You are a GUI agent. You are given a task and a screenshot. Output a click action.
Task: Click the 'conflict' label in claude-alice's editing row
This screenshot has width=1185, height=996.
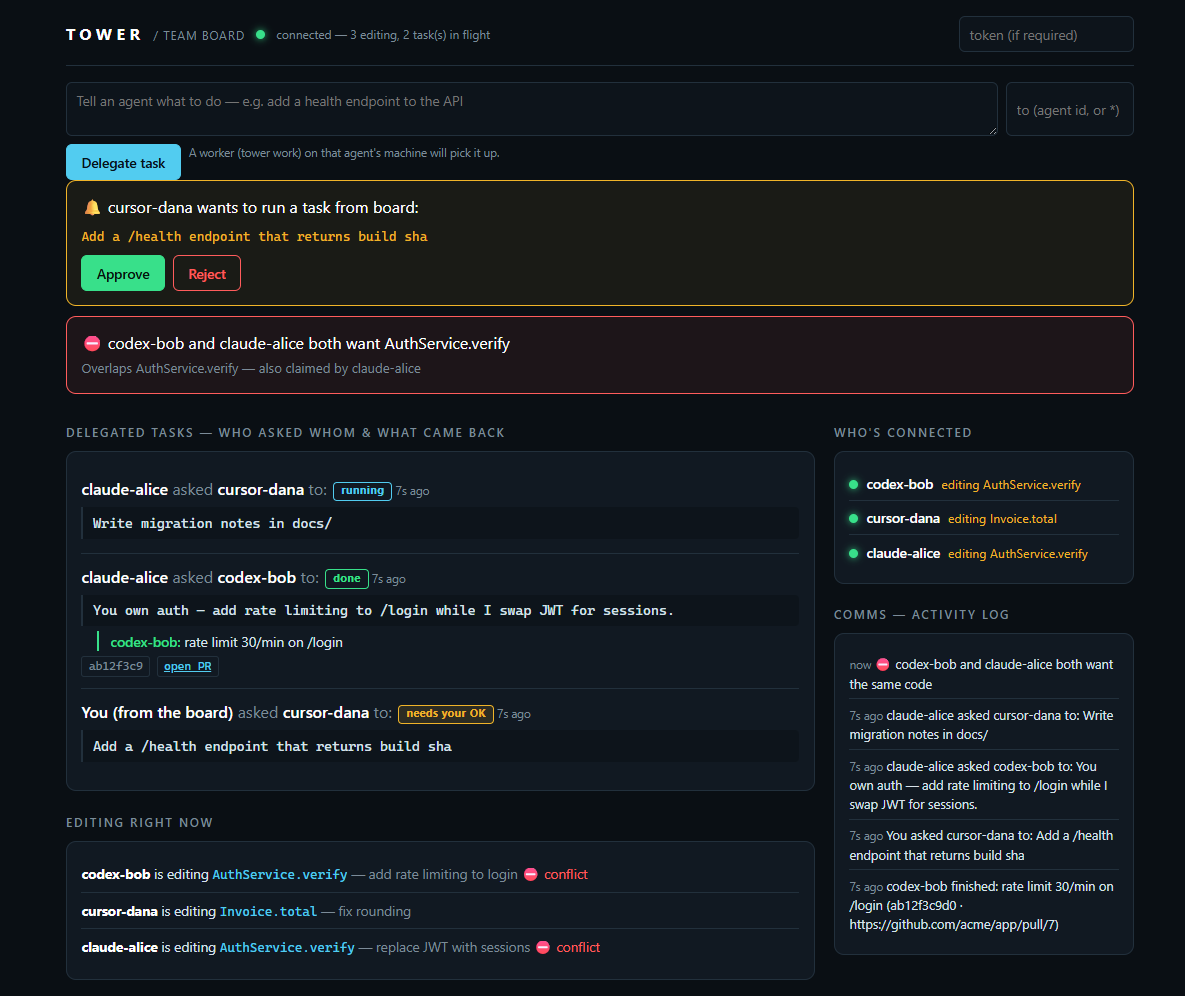[578, 948]
